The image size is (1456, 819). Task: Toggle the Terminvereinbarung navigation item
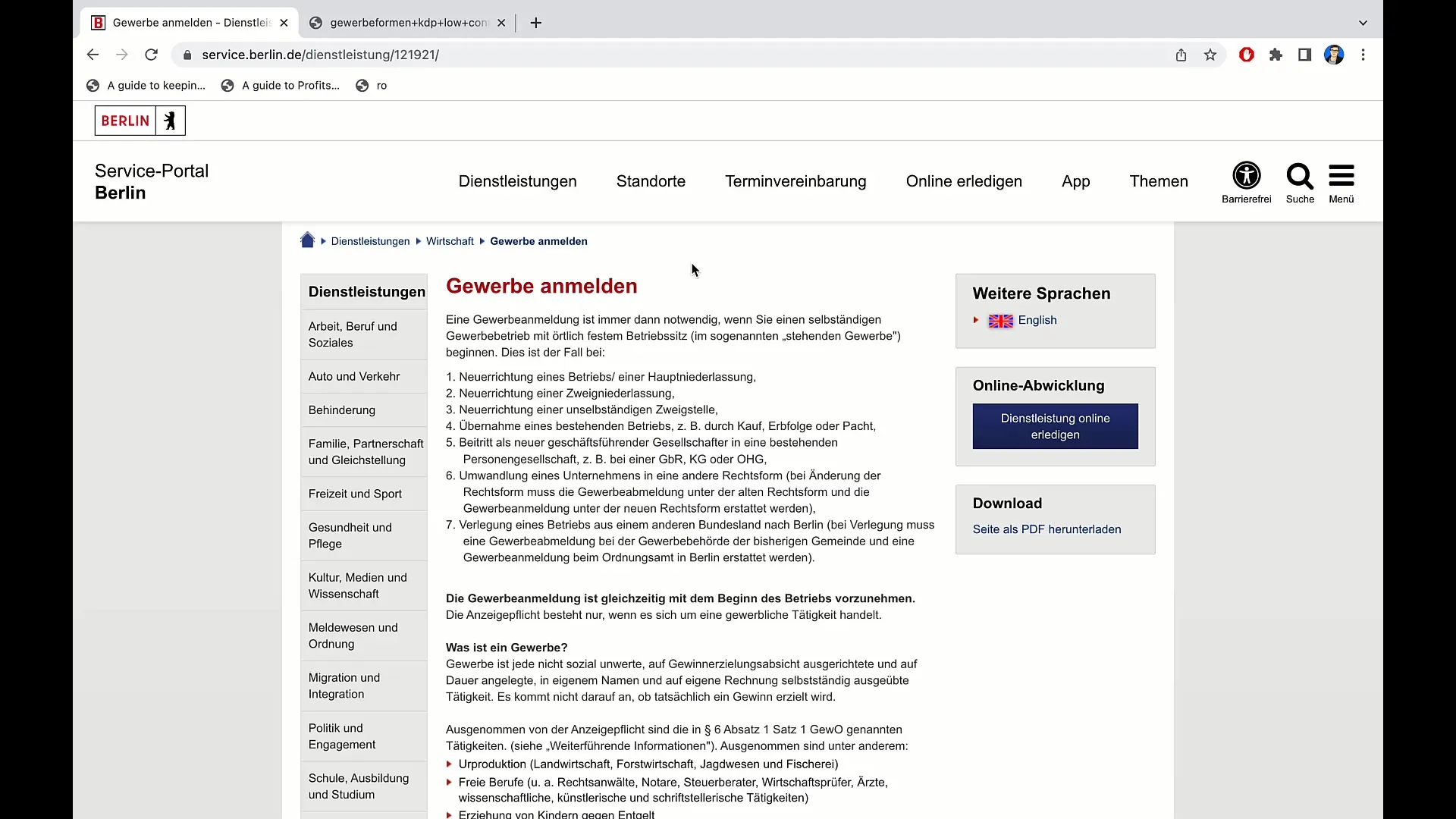coord(796,181)
